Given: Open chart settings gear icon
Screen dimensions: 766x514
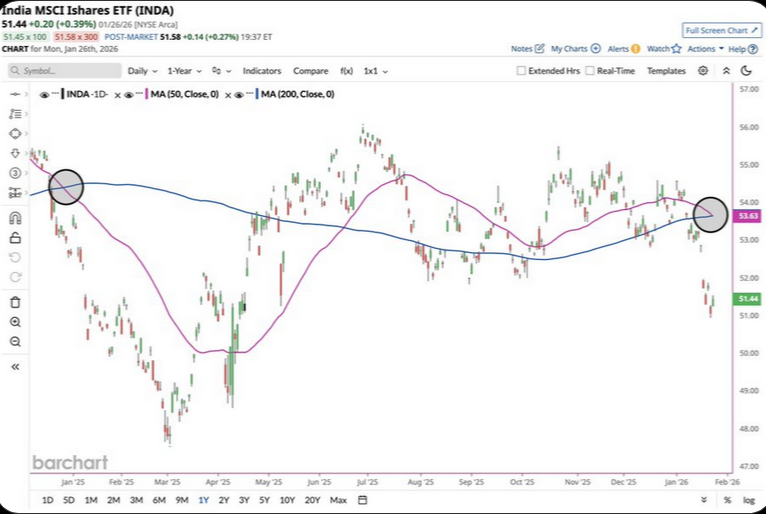Looking at the screenshot, I should (703, 71).
